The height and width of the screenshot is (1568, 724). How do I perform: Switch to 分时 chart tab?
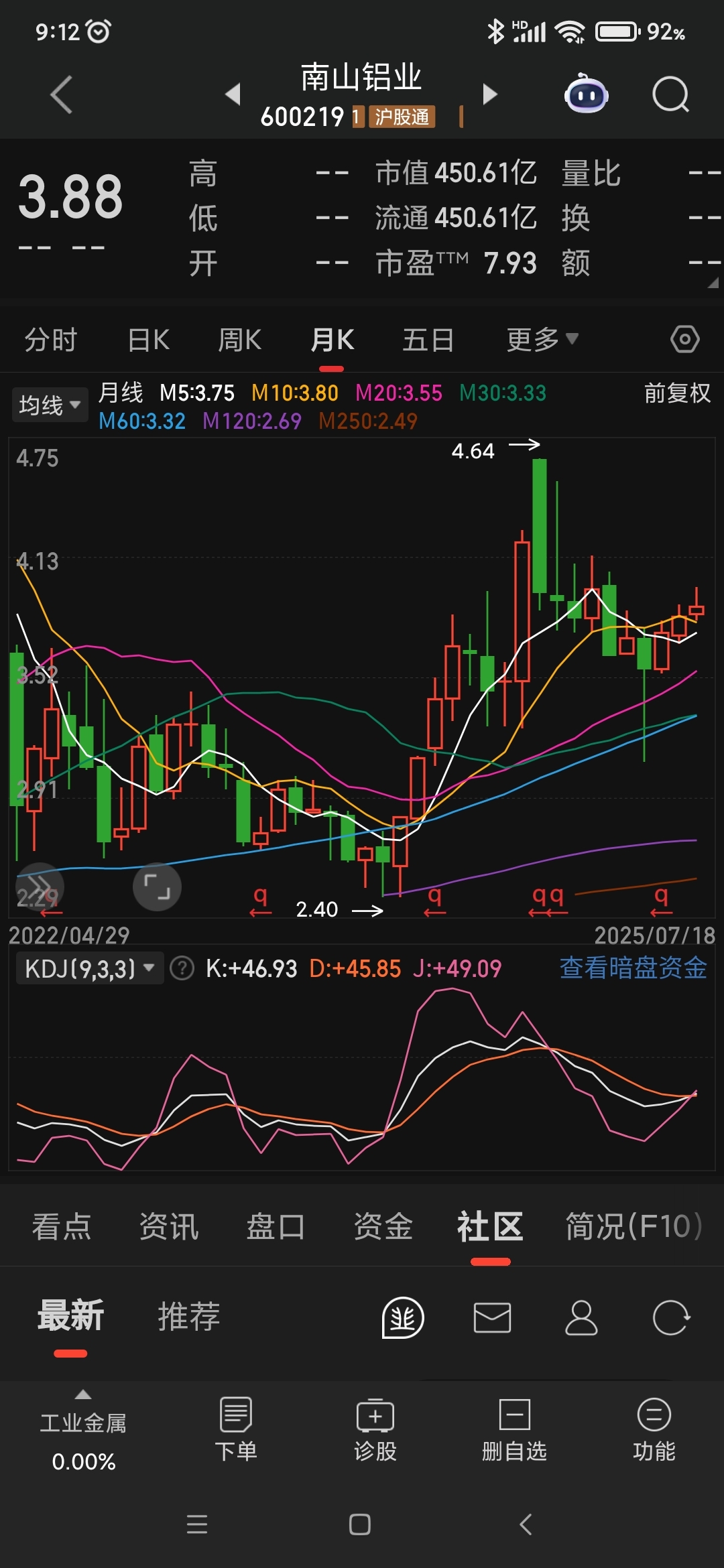[x=51, y=340]
